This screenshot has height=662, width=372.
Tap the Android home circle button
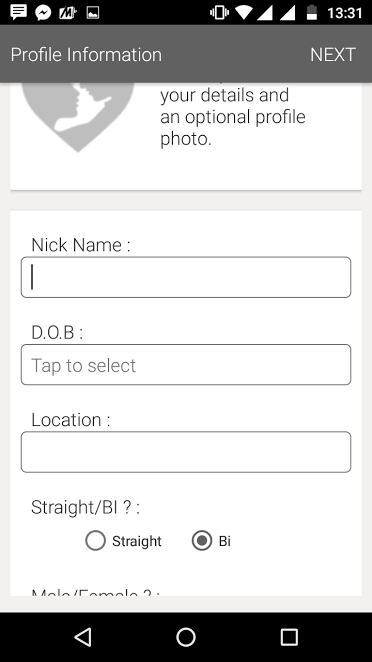point(186,637)
